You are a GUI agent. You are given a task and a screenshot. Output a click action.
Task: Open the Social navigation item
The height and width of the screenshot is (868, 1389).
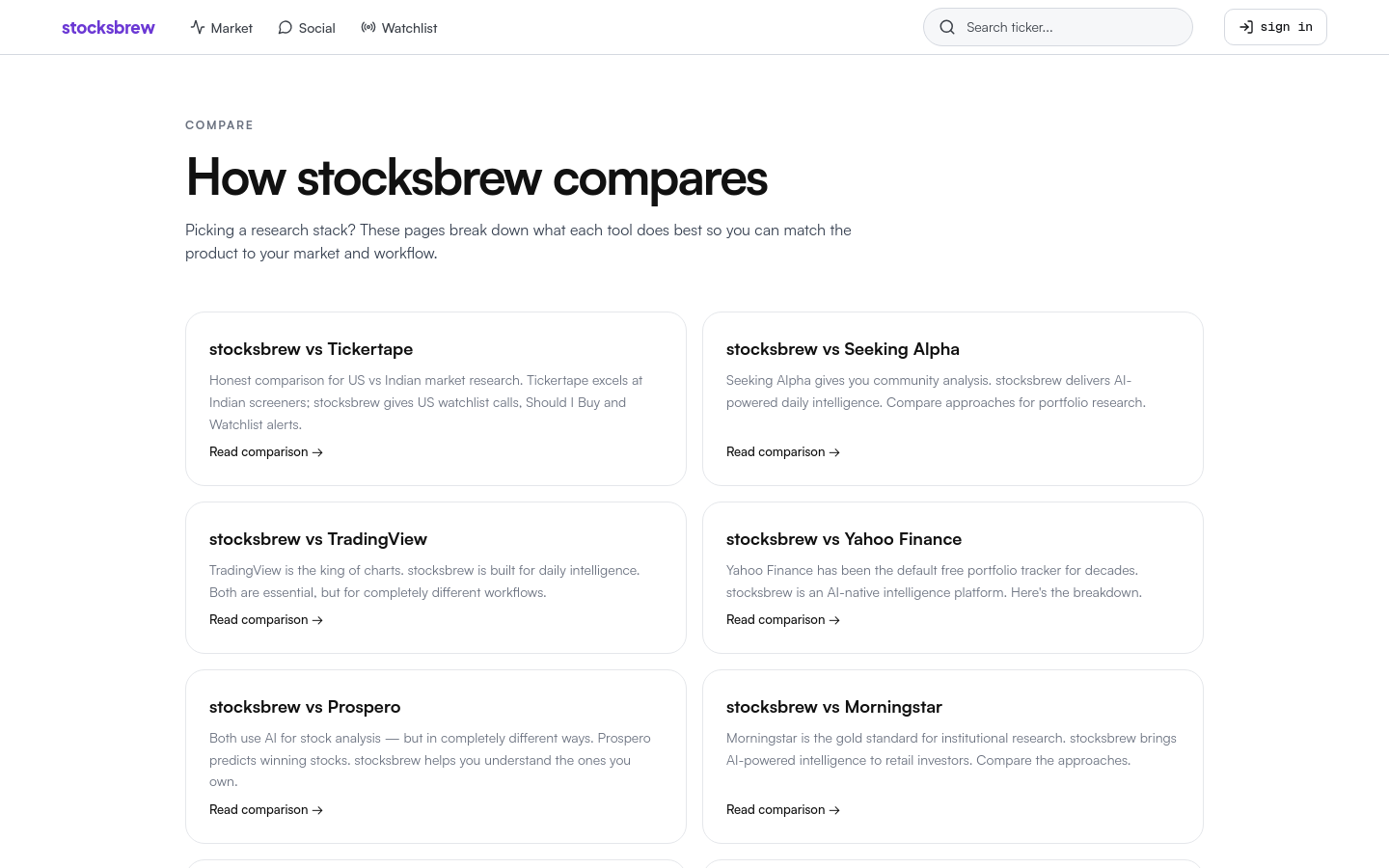click(x=307, y=28)
